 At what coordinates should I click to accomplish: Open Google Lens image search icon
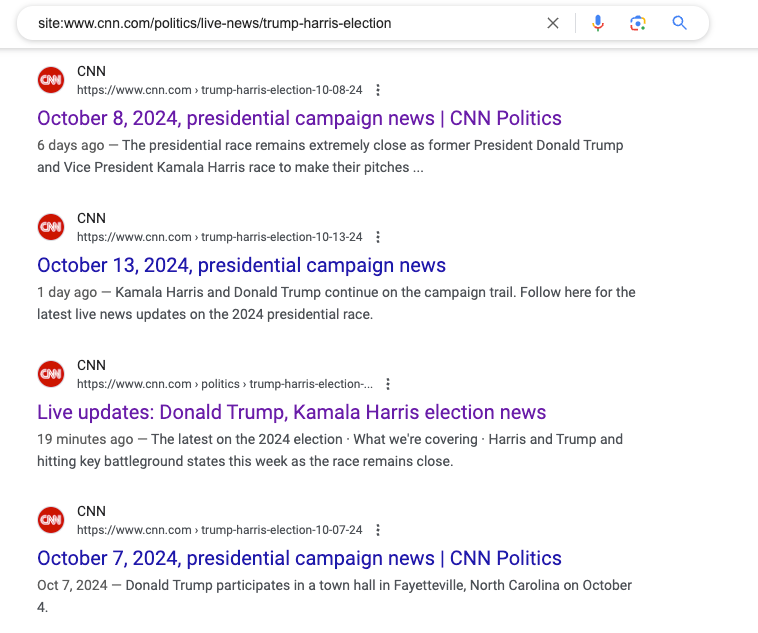[638, 23]
